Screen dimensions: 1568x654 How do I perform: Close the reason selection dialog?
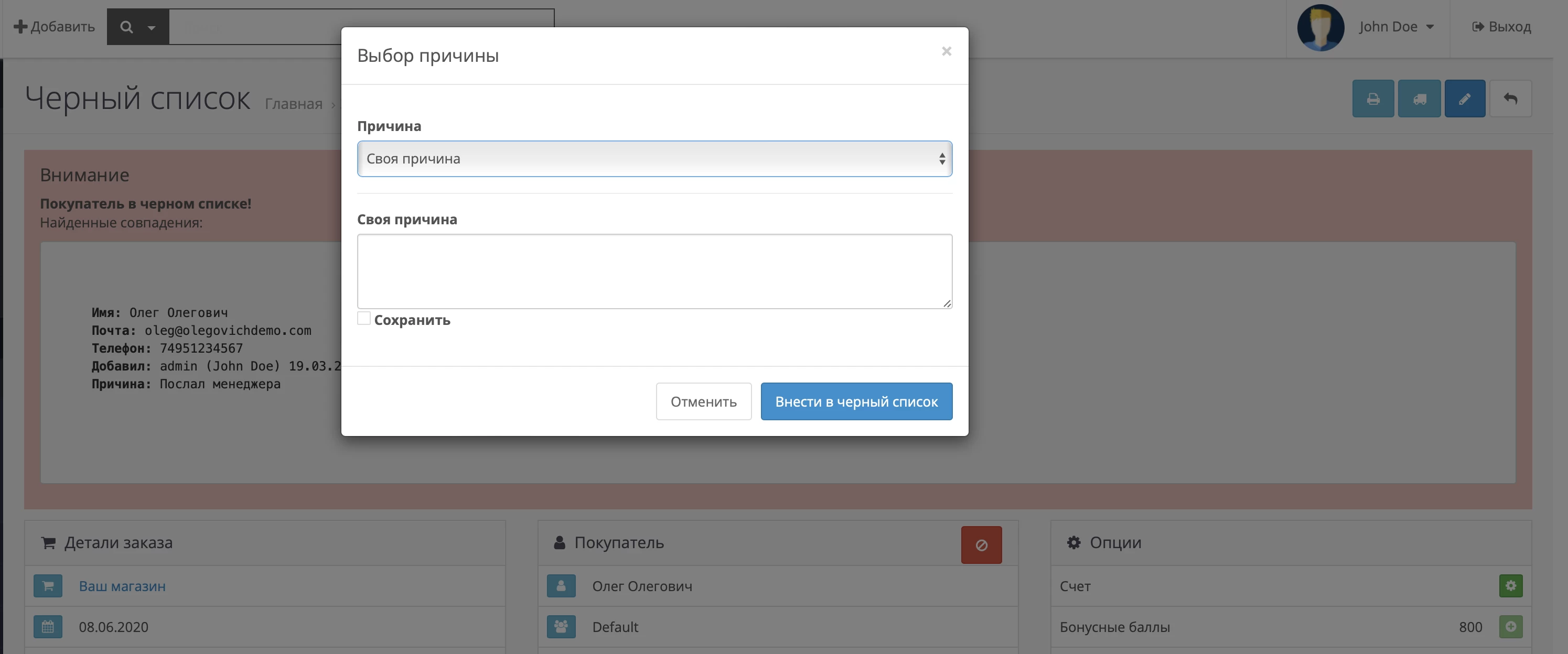(946, 51)
